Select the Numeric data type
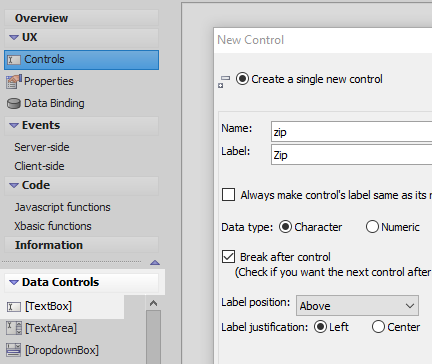This screenshot has width=432, height=364. click(x=372, y=227)
